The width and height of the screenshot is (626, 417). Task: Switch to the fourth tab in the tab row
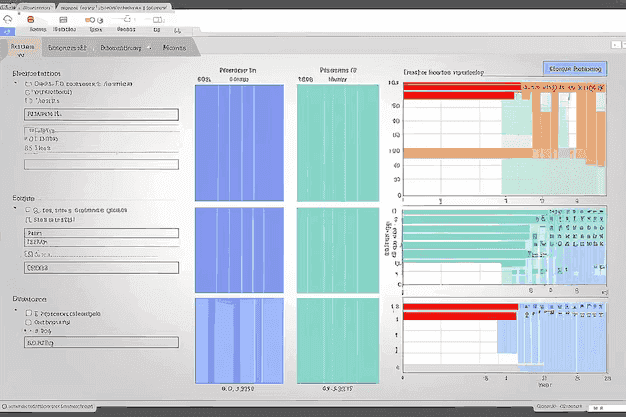[x=174, y=47]
